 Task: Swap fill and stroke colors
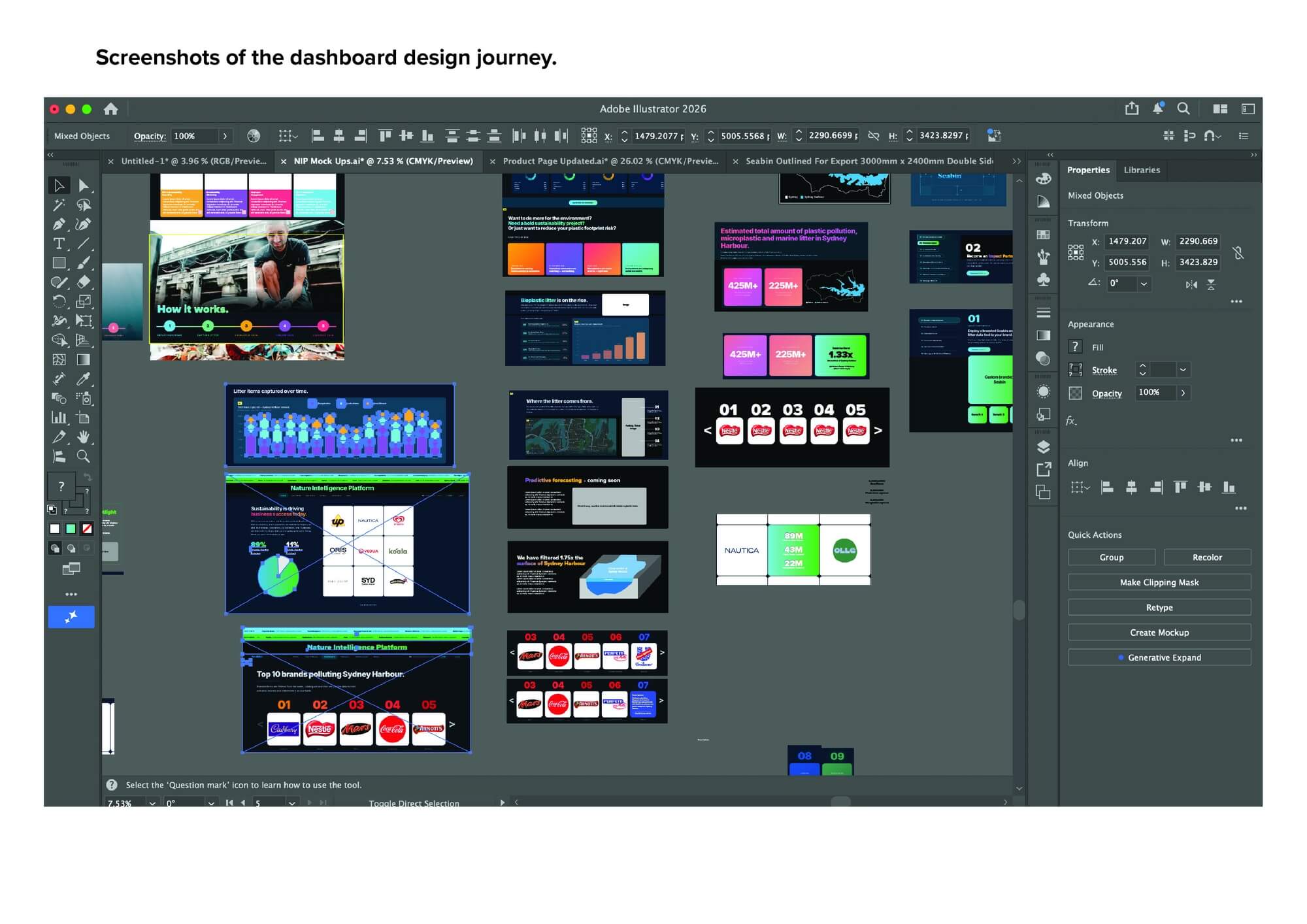[87, 478]
